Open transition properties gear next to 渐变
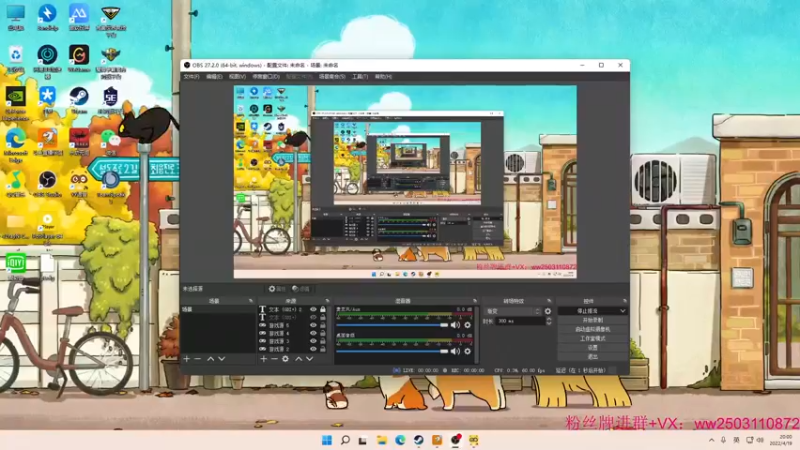The image size is (800, 450). point(548,311)
